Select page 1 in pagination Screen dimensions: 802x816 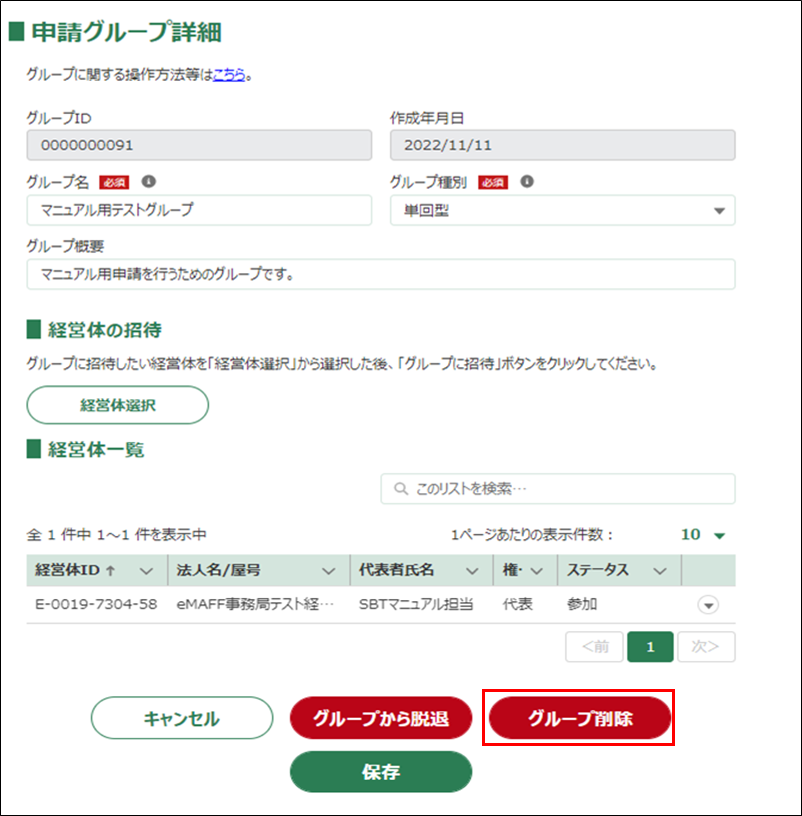click(x=650, y=647)
